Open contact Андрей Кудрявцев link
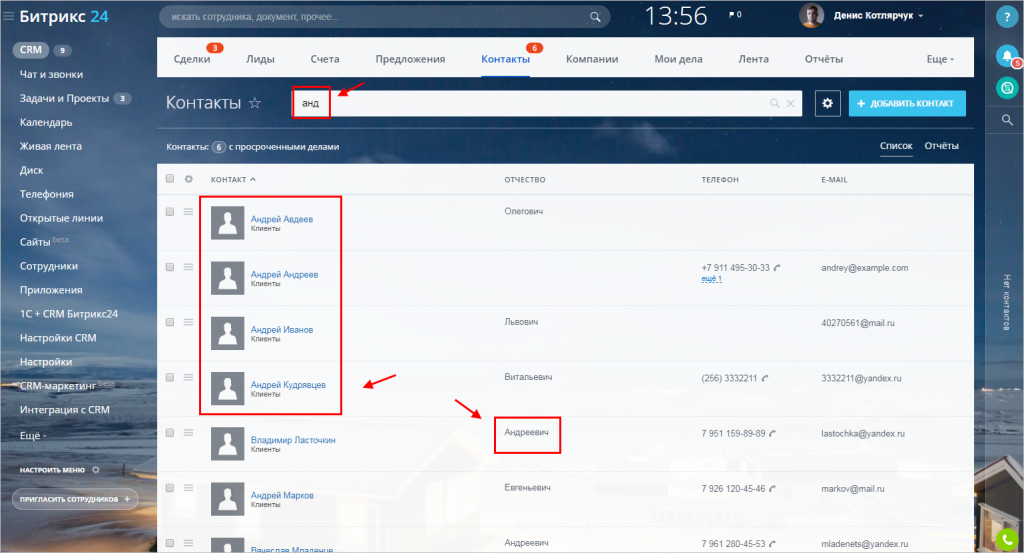This screenshot has height=553, width=1024. [x=288, y=385]
